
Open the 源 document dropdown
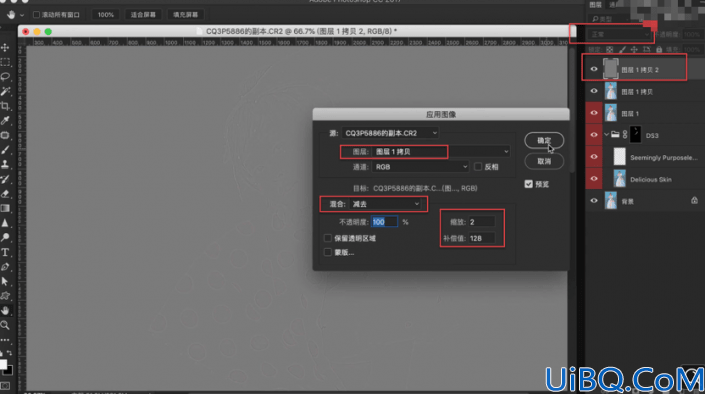click(390, 133)
